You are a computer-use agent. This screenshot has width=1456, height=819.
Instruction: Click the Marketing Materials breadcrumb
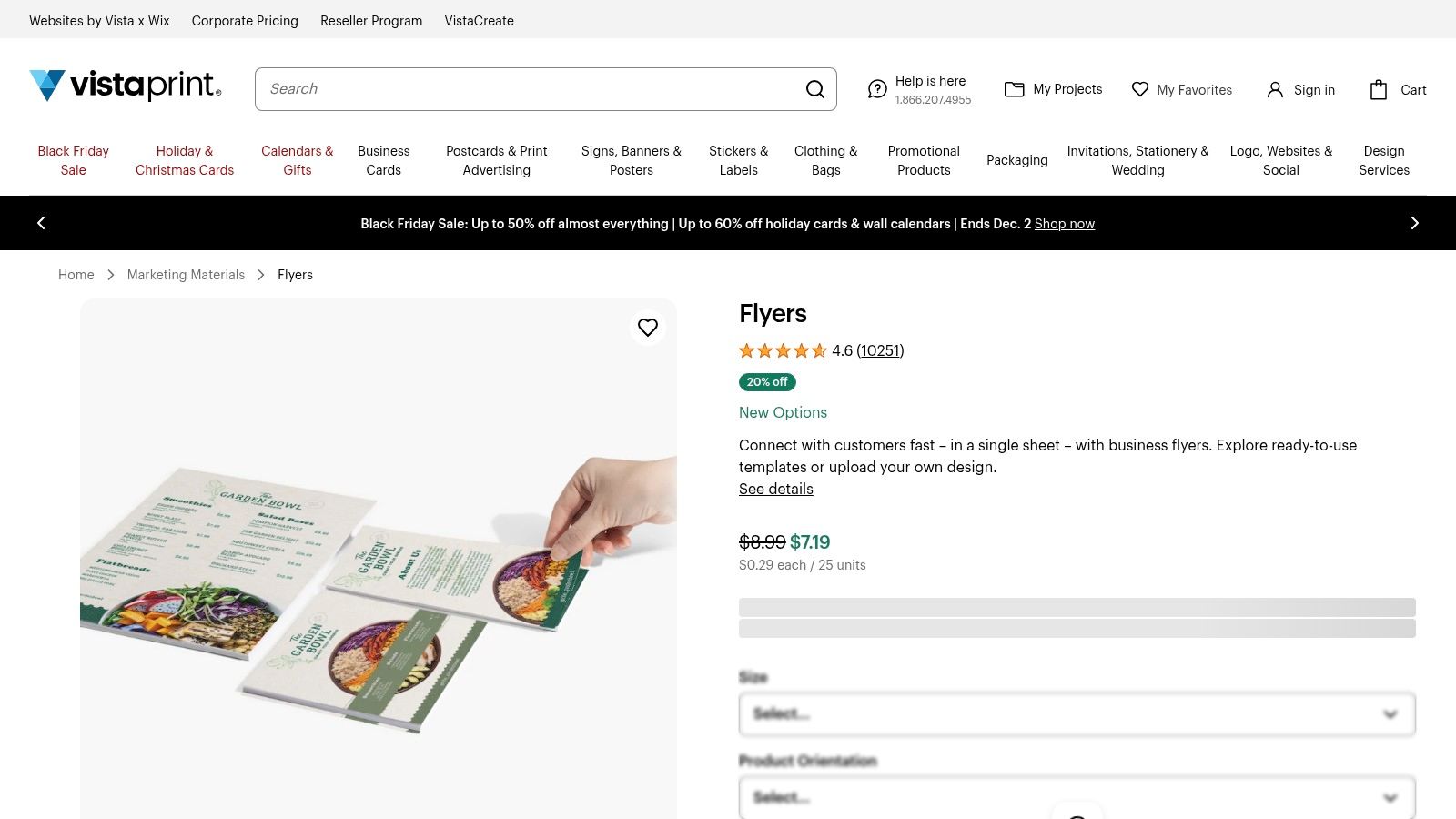tap(186, 274)
